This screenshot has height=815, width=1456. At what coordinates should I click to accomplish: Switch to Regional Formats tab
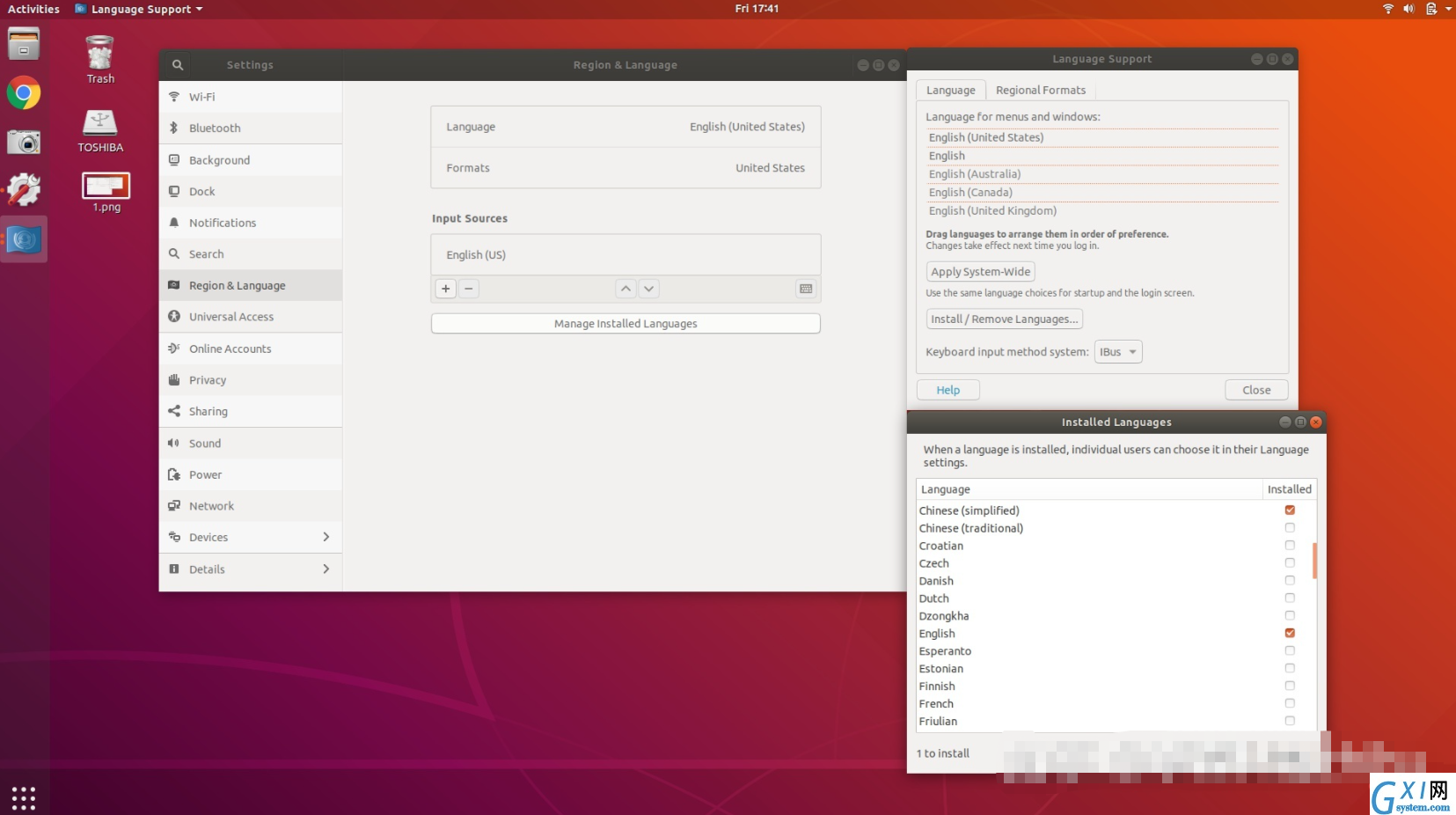coord(1041,90)
